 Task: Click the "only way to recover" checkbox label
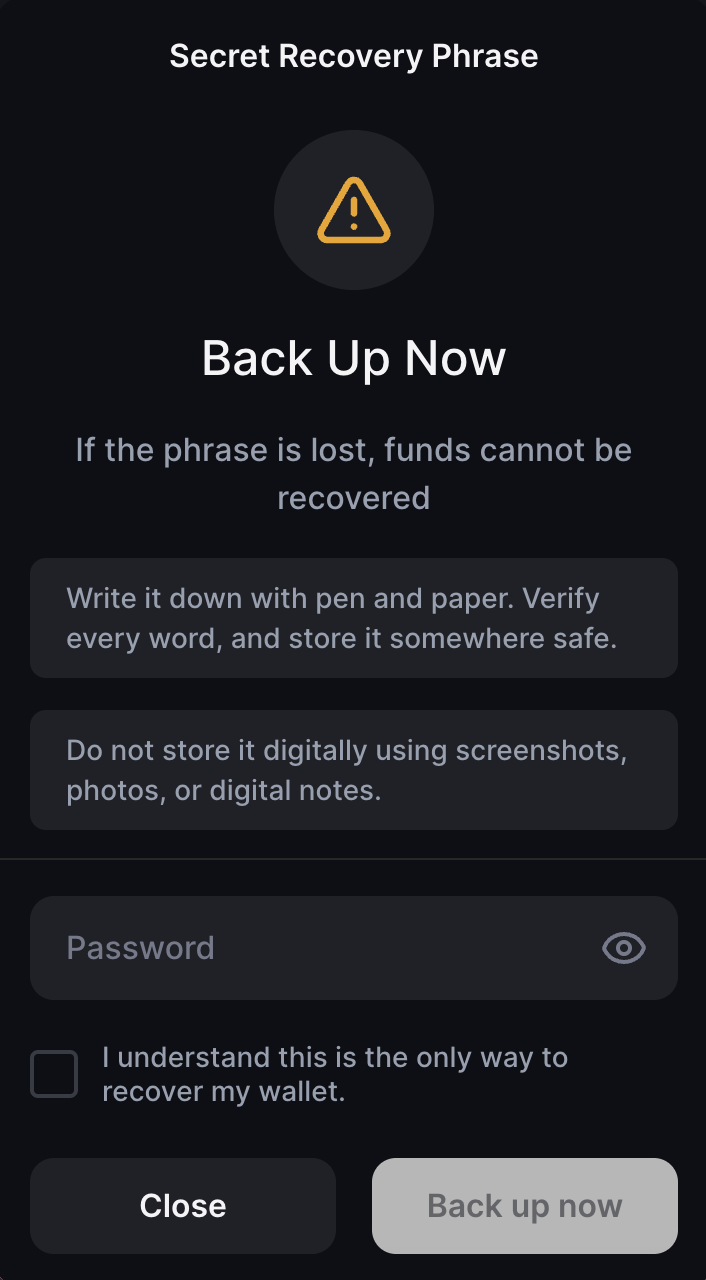tap(335, 1074)
